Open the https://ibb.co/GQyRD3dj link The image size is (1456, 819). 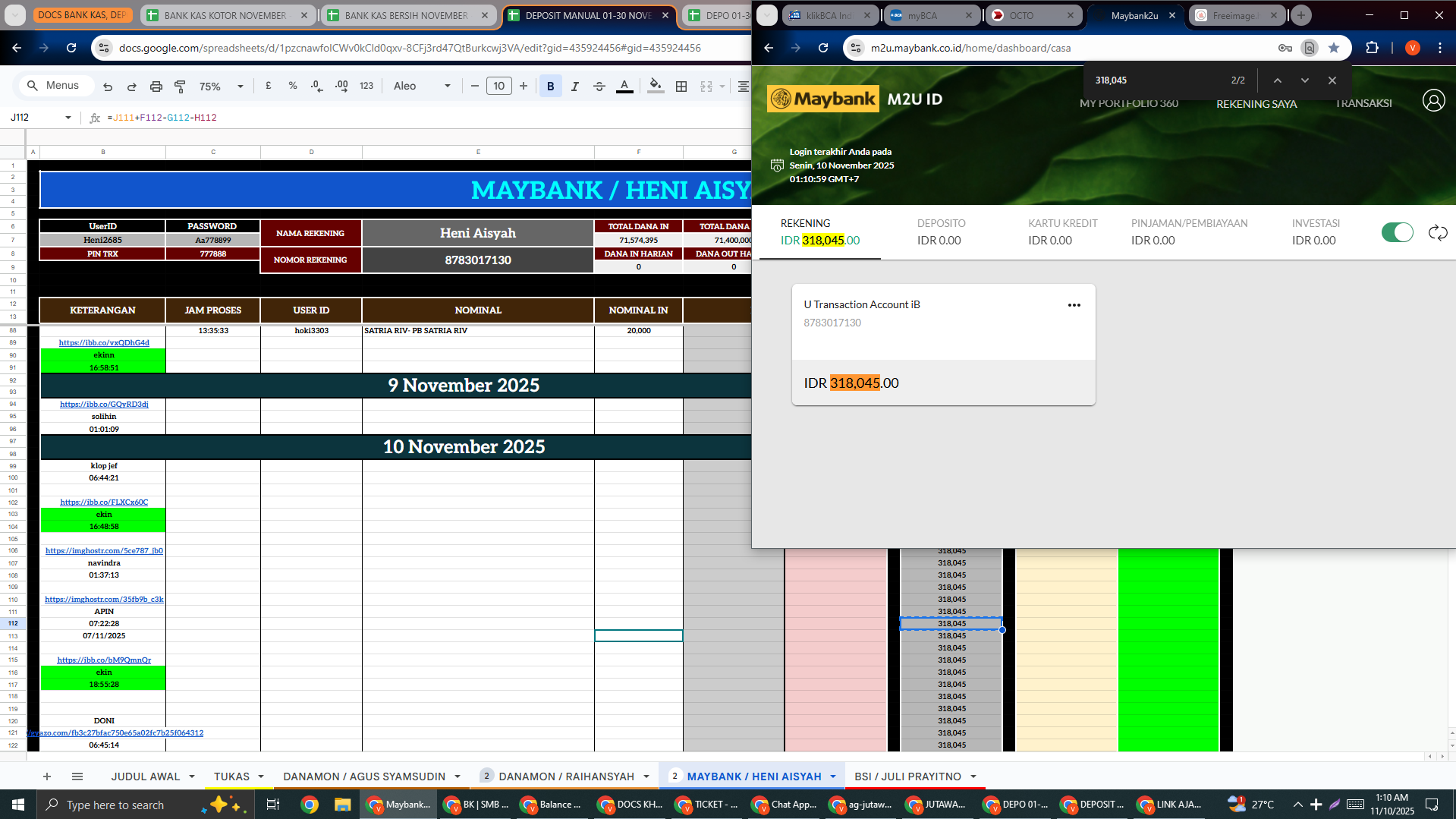(x=104, y=405)
